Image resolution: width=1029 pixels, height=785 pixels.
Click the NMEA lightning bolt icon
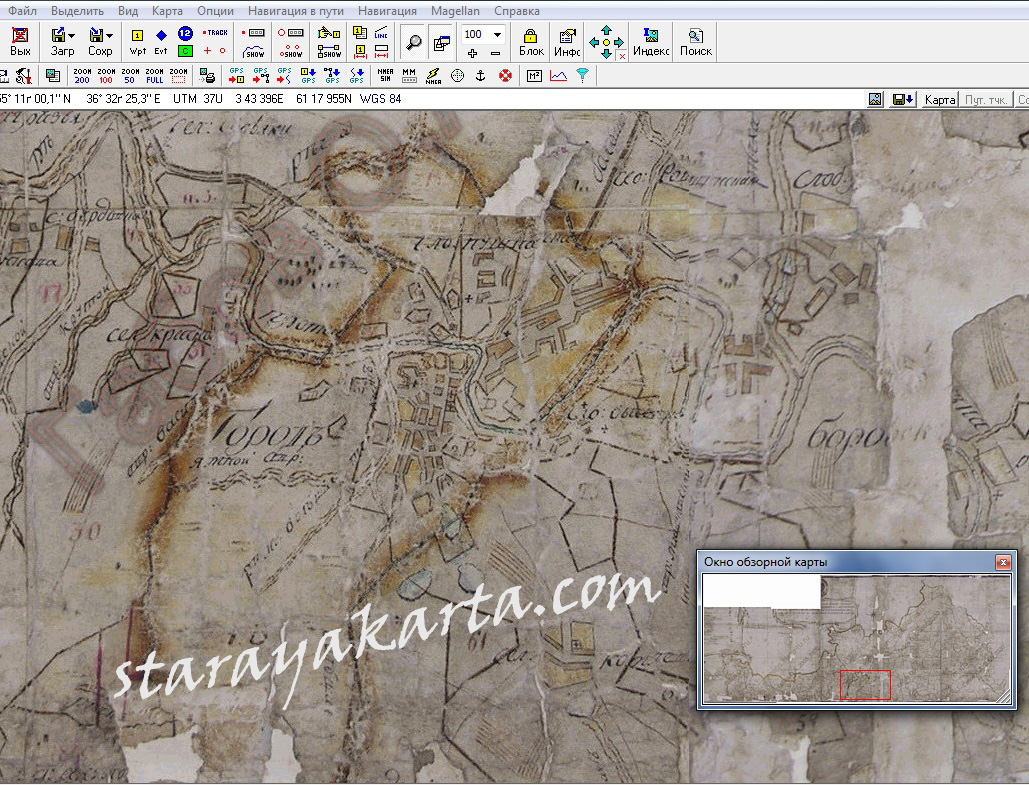(x=433, y=76)
